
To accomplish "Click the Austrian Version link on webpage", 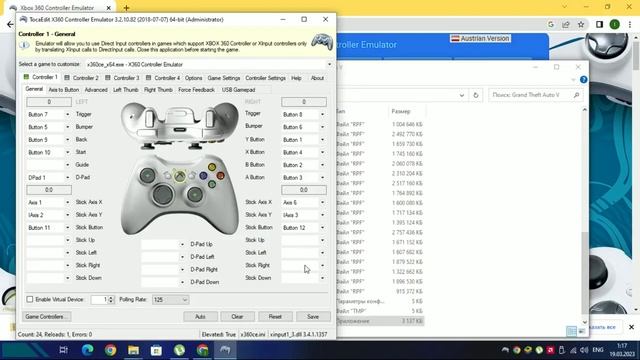I will tap(480, 38).
